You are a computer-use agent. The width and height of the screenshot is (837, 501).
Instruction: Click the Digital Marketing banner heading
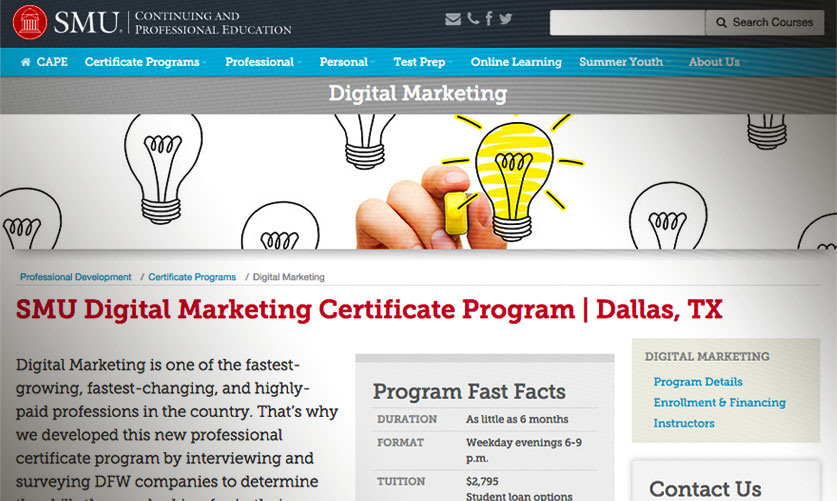(x=418, y=93)
